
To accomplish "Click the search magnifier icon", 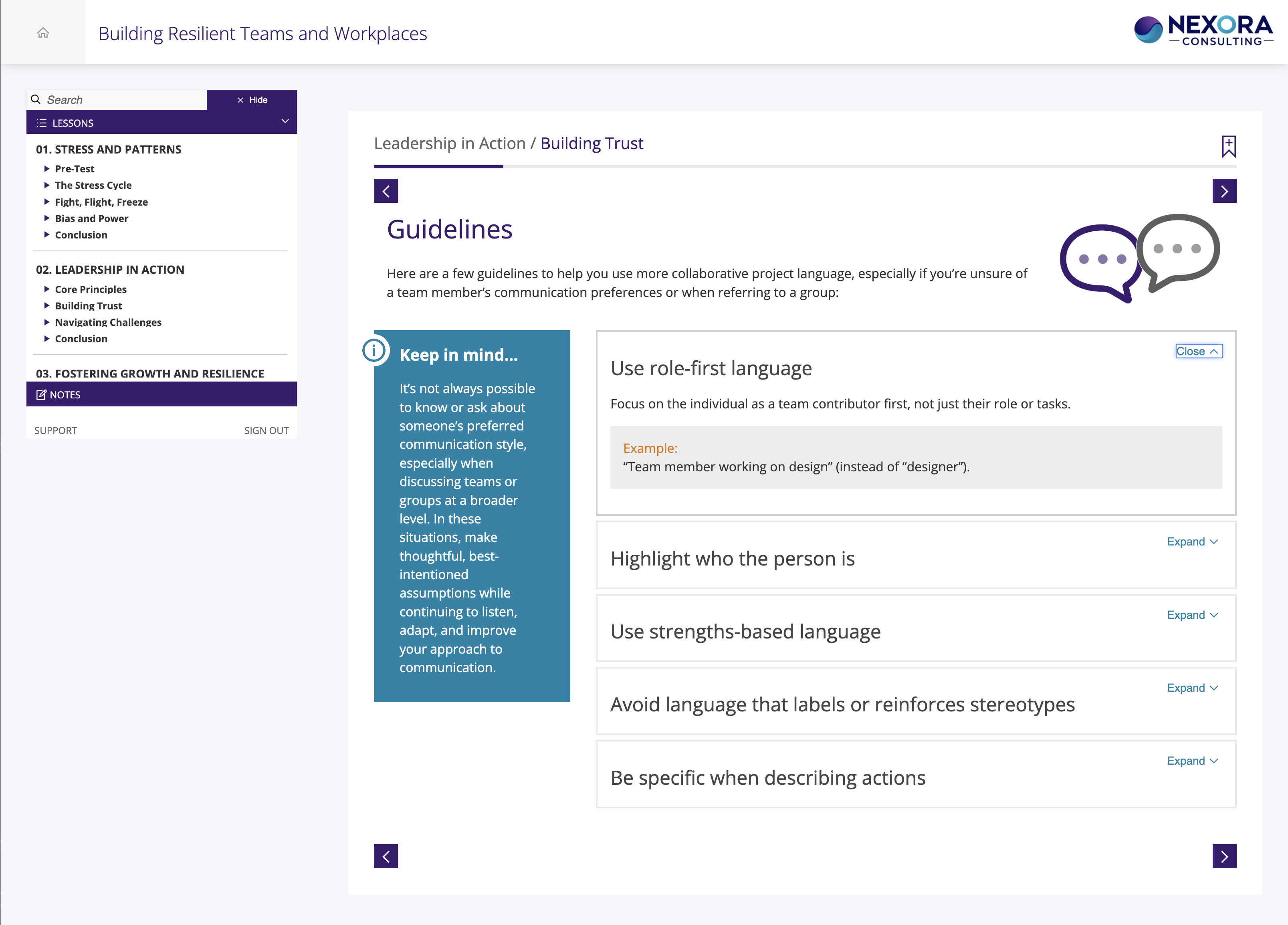I will 36,99.
